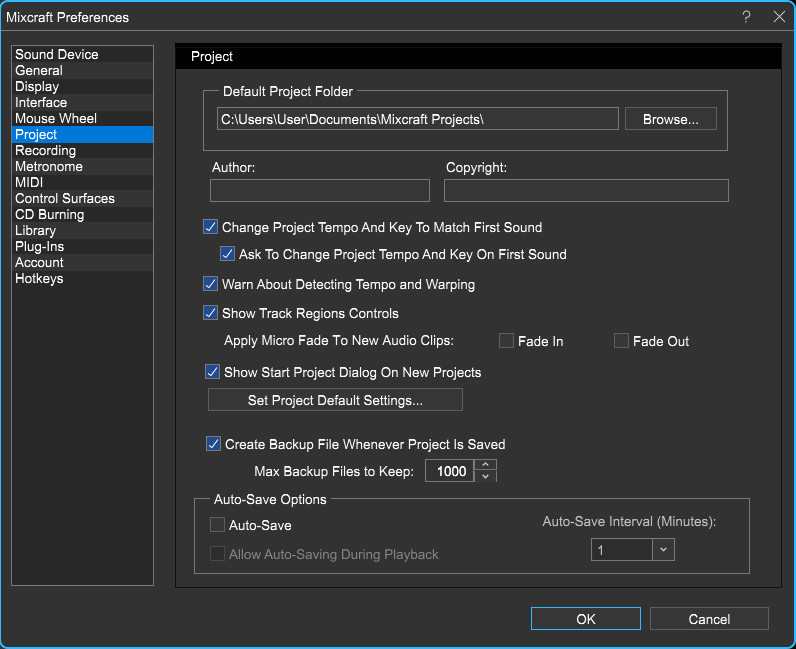Open the Library preferences page
The height and width of the screenshot is (649, 796).
point(82,231)
